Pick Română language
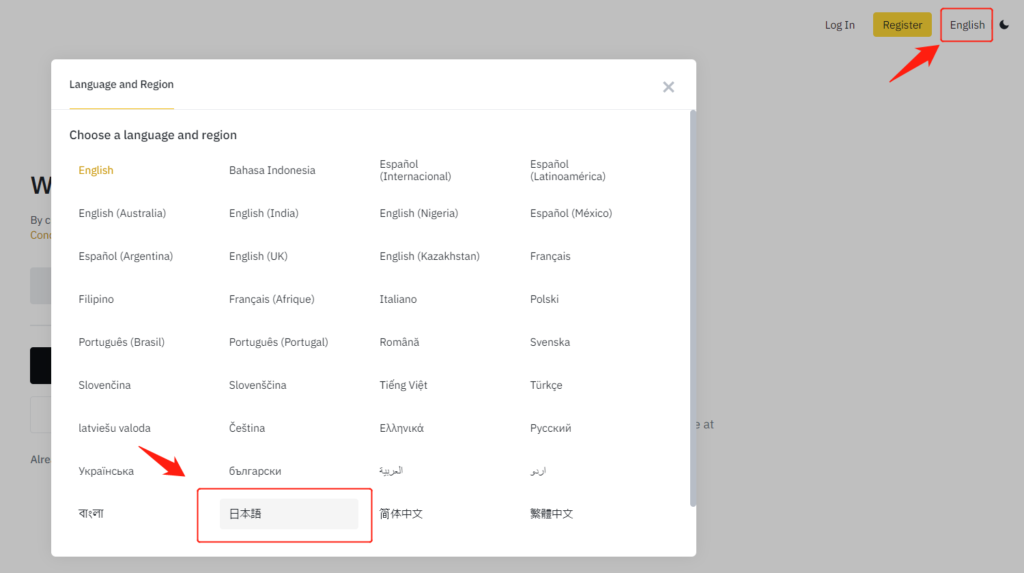This screenshot has width=1024, height=573. [399, 342]
